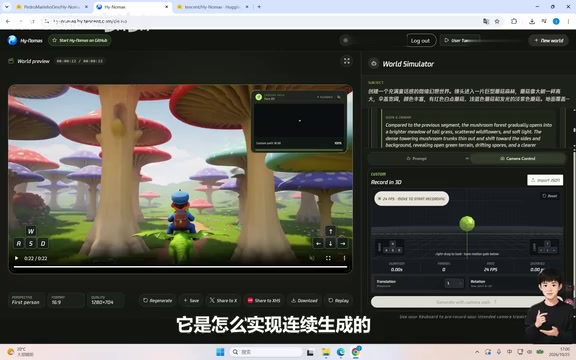Click the video progress bar

[x=180, y=267]
